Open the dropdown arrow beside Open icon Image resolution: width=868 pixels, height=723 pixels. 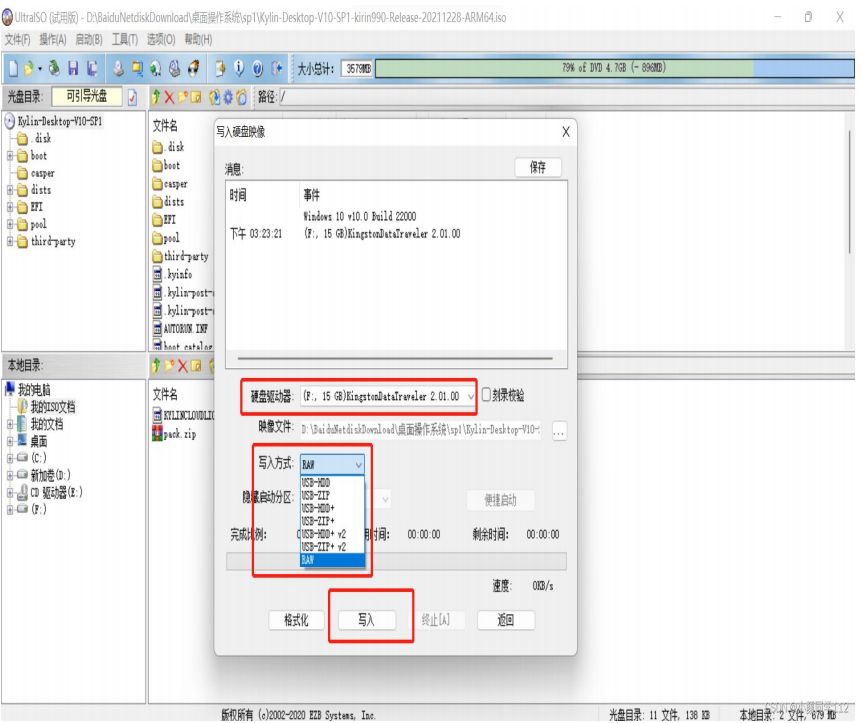tap(40, 69)
